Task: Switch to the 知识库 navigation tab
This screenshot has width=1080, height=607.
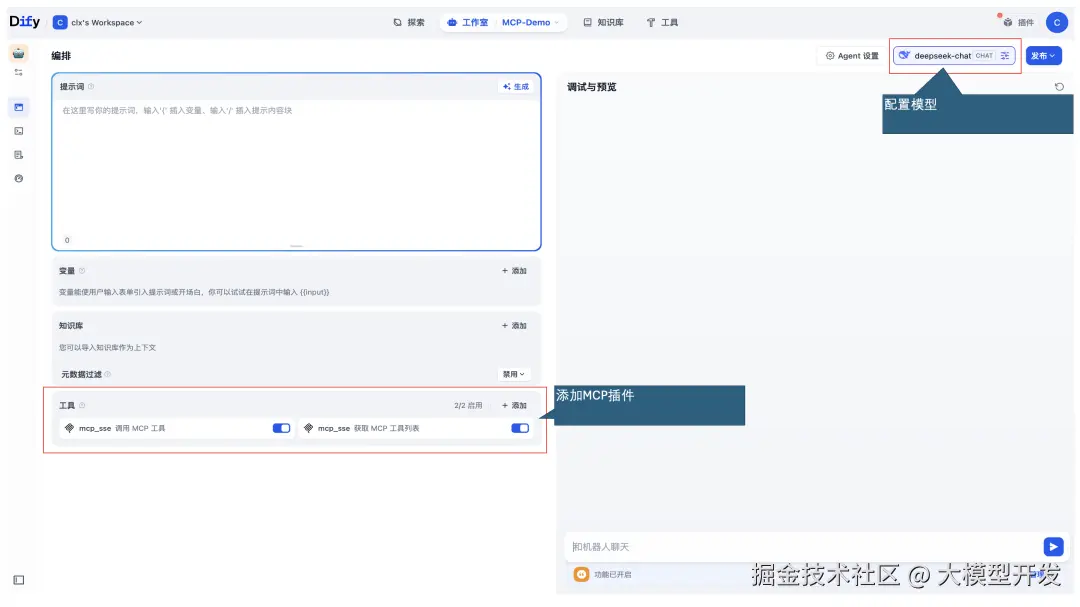Action: 605,21
